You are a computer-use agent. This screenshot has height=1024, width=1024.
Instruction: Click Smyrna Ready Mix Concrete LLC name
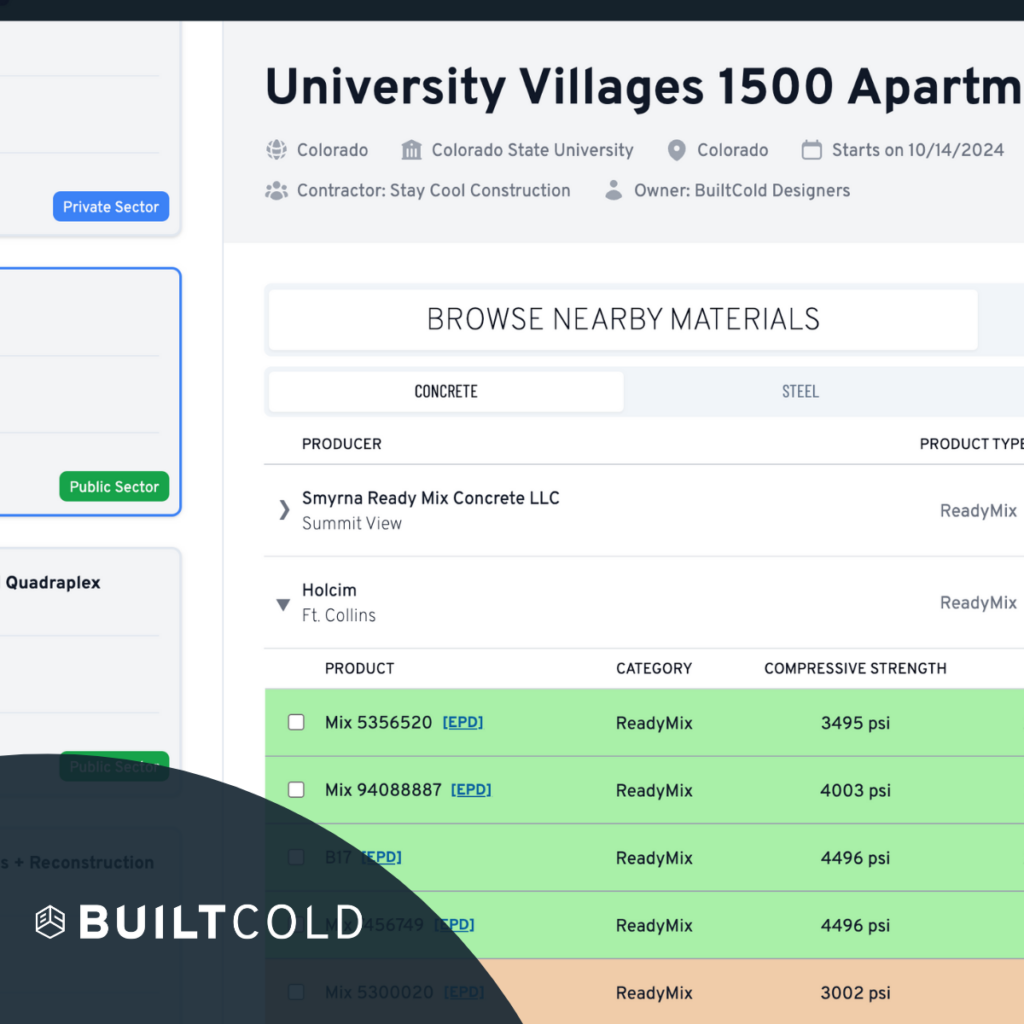click(x=430, y=498)
